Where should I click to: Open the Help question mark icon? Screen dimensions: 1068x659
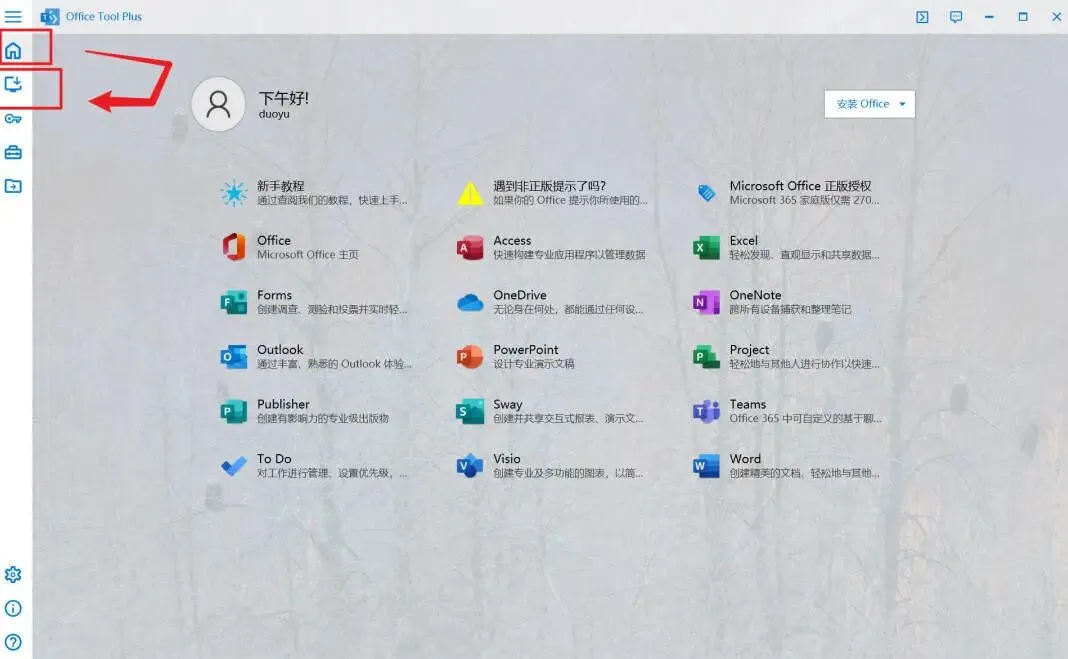[x=13, y=642]
